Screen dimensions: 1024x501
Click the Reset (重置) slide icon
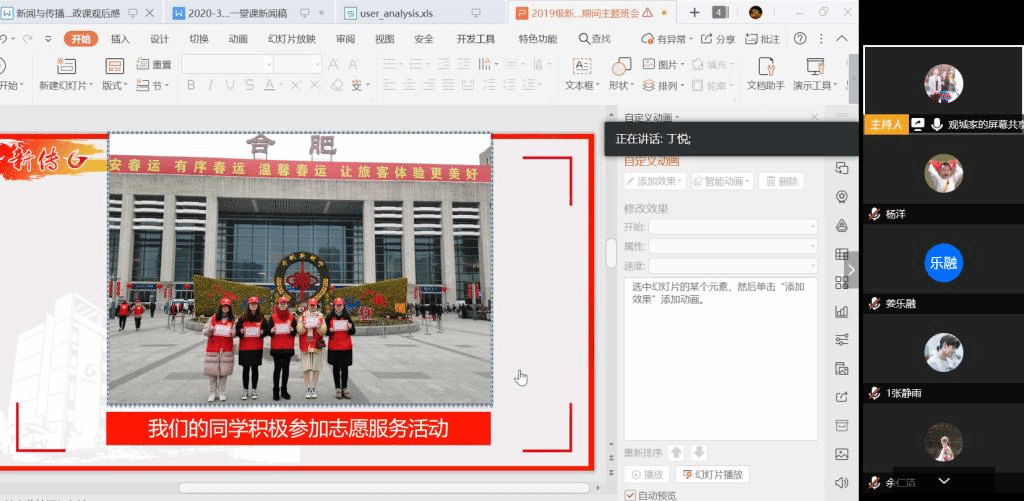142,64
